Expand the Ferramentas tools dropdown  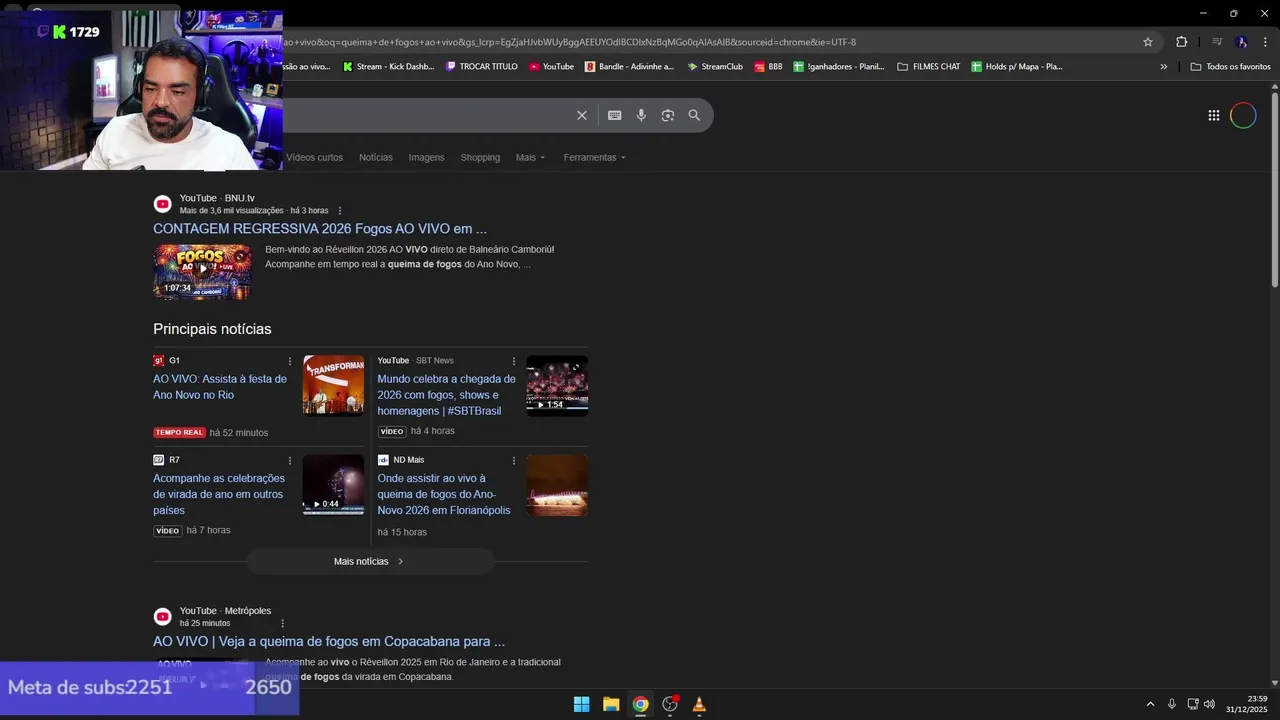pos(594,157)
